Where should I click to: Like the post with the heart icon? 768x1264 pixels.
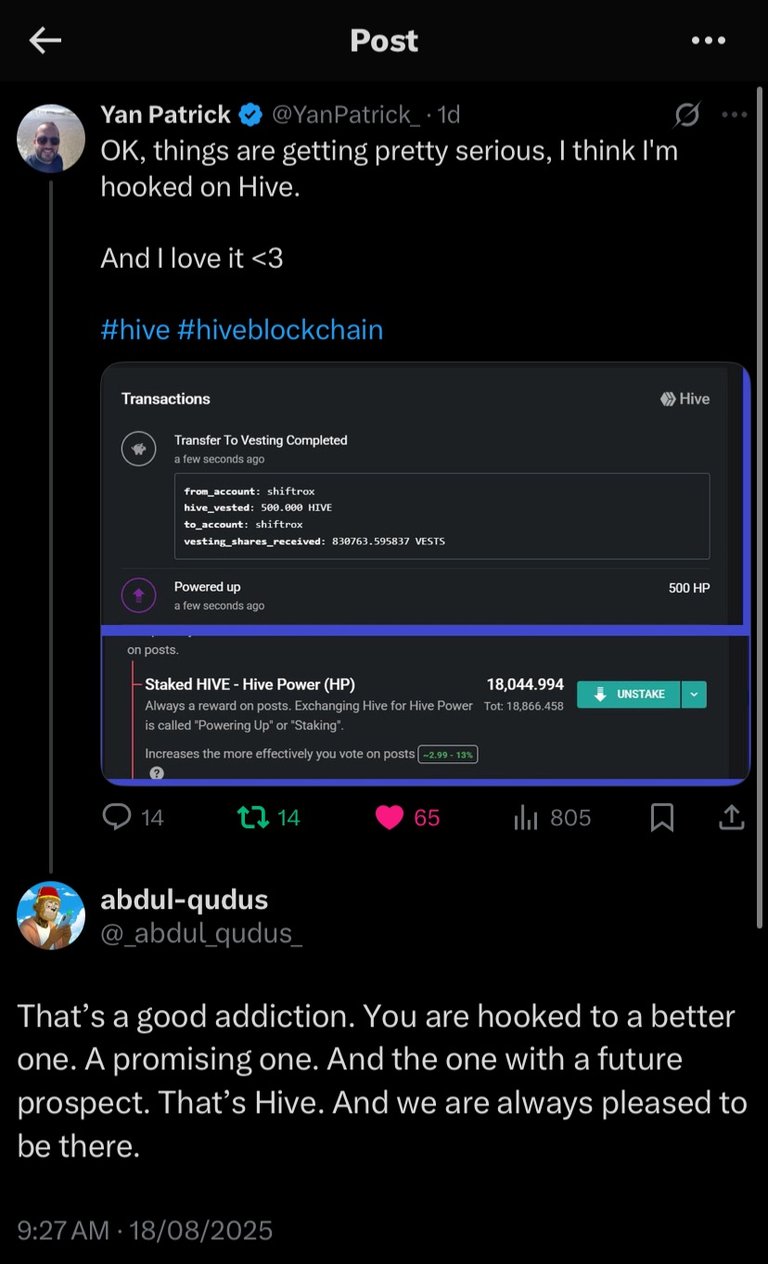coord(389,818)
